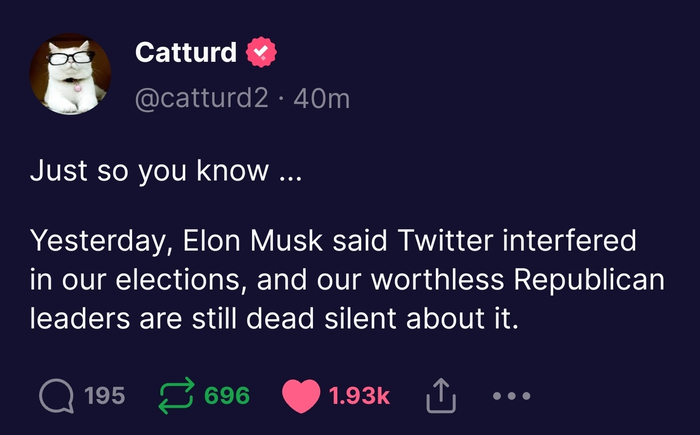Open the Catturd display name
The width and height of the screenshot is (700, 435).
pyautogui.click(x=185, y=52)
